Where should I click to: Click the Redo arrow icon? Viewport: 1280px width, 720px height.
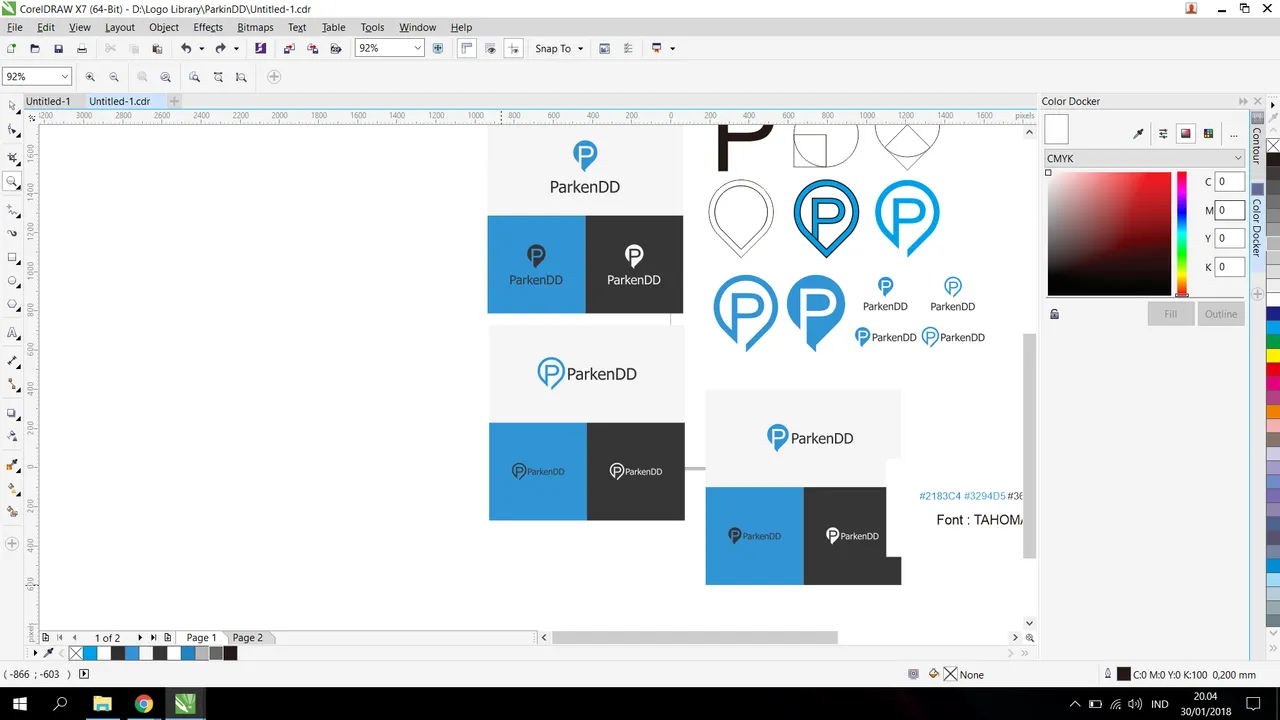click(221, 48)
